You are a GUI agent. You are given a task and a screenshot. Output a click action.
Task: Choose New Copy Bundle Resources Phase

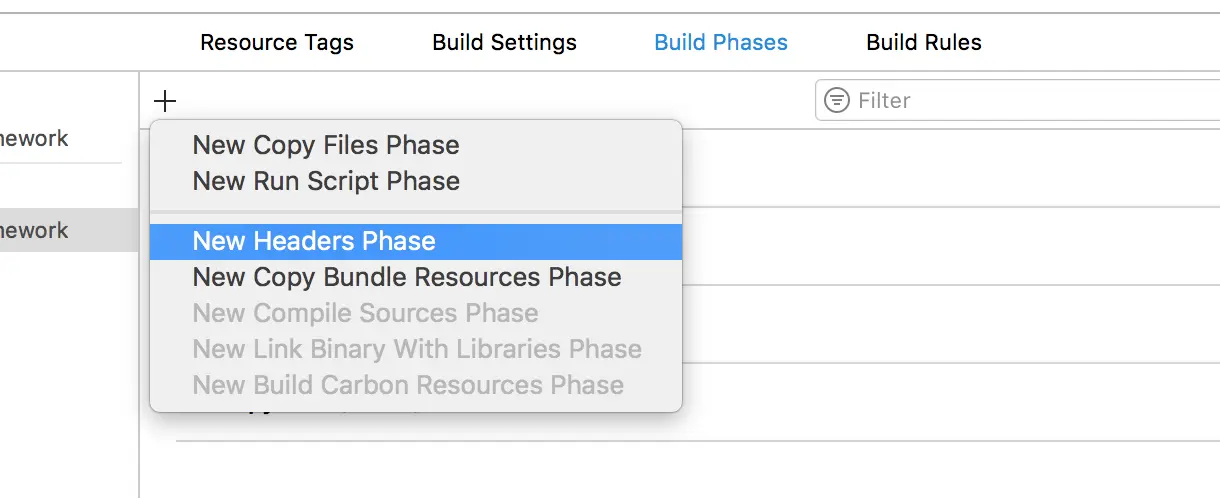[407, 277]
